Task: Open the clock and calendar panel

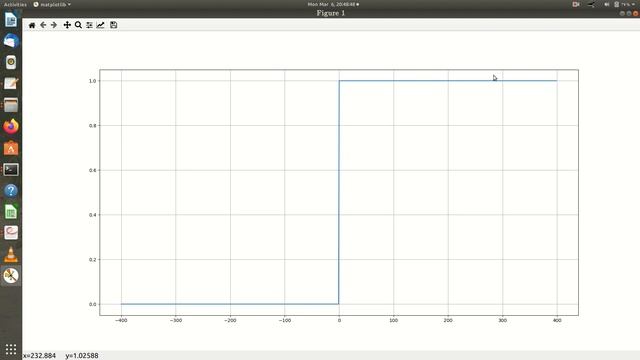Action: 333,4
